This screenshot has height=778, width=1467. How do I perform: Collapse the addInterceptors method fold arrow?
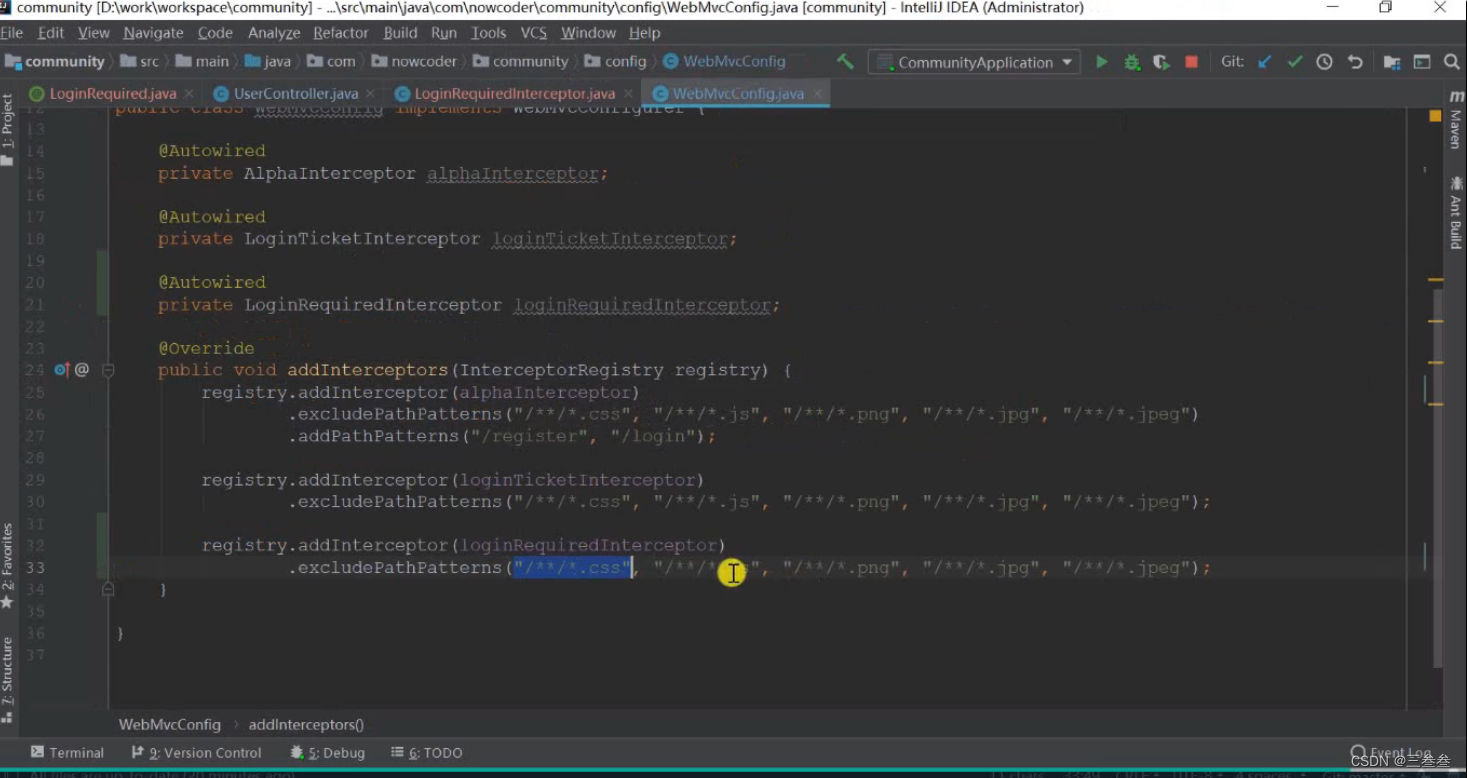point(108,369)
